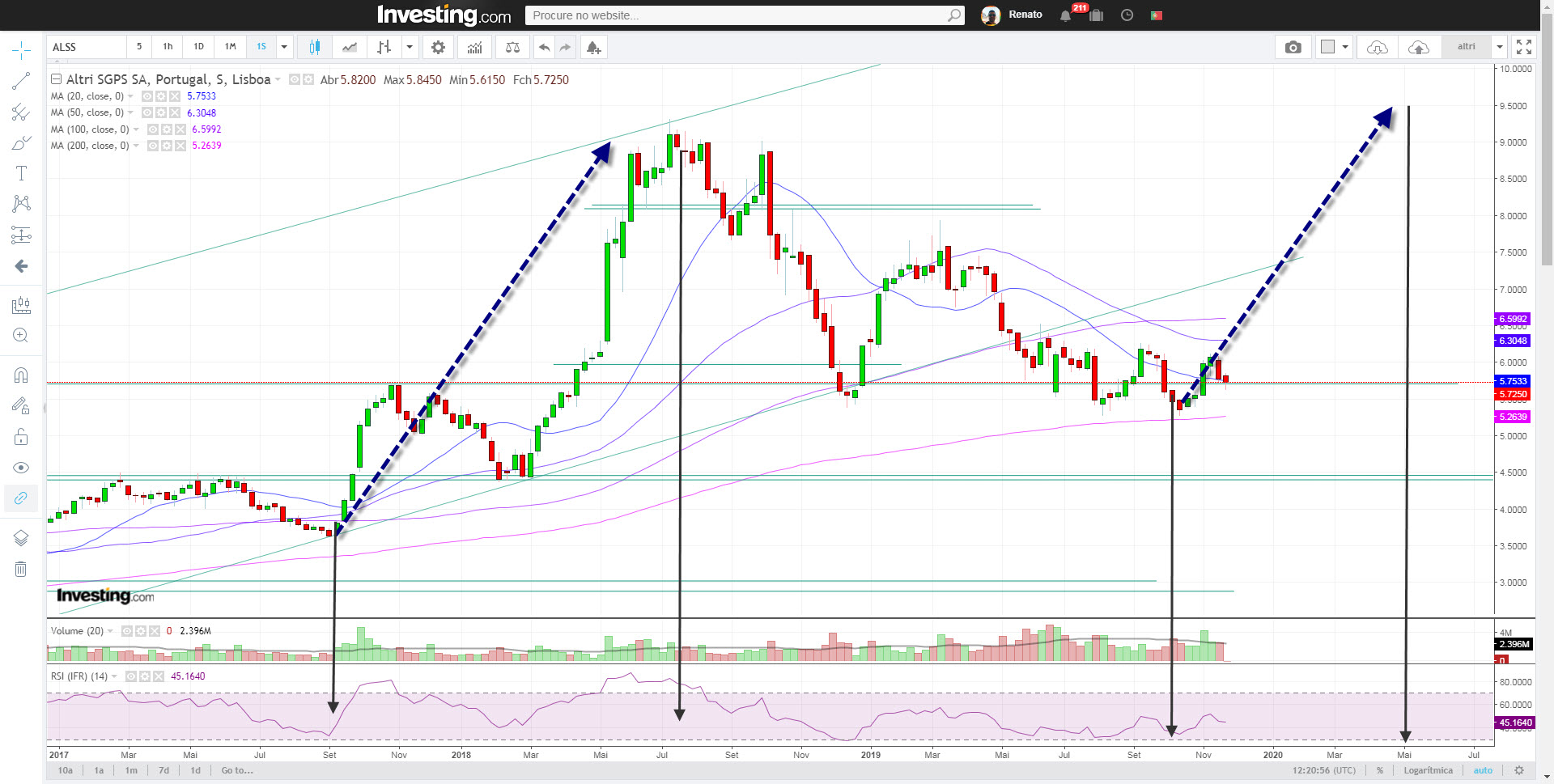1554x784 pixels.
Task: Toggle fullscreen mode for the chart
Action: 1524,47
